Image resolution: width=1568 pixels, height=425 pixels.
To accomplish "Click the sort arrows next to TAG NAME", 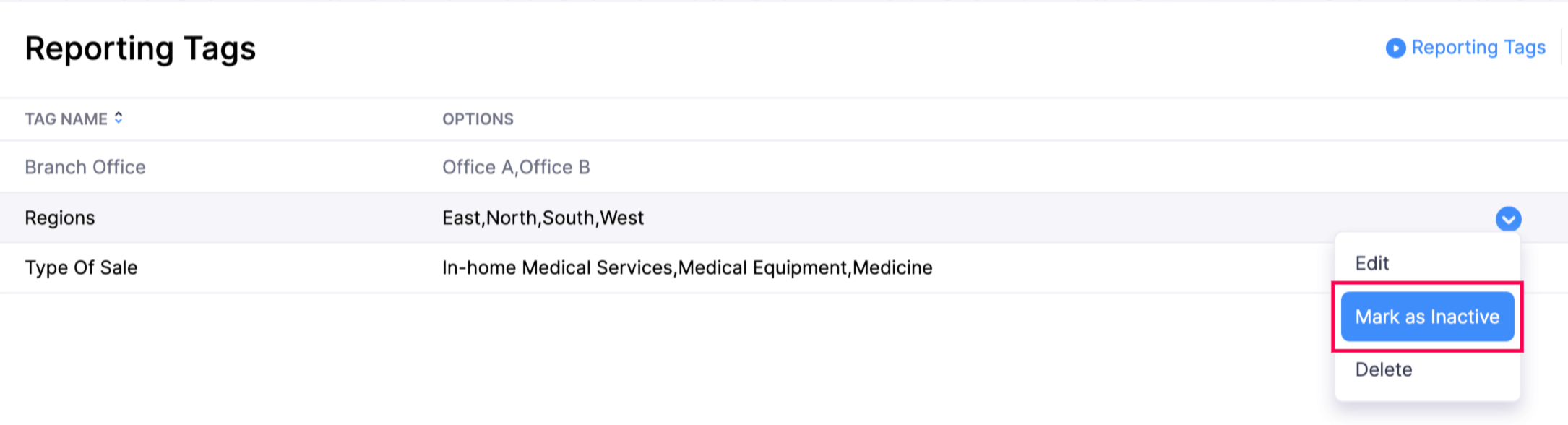I will click(x=119, y=118).
